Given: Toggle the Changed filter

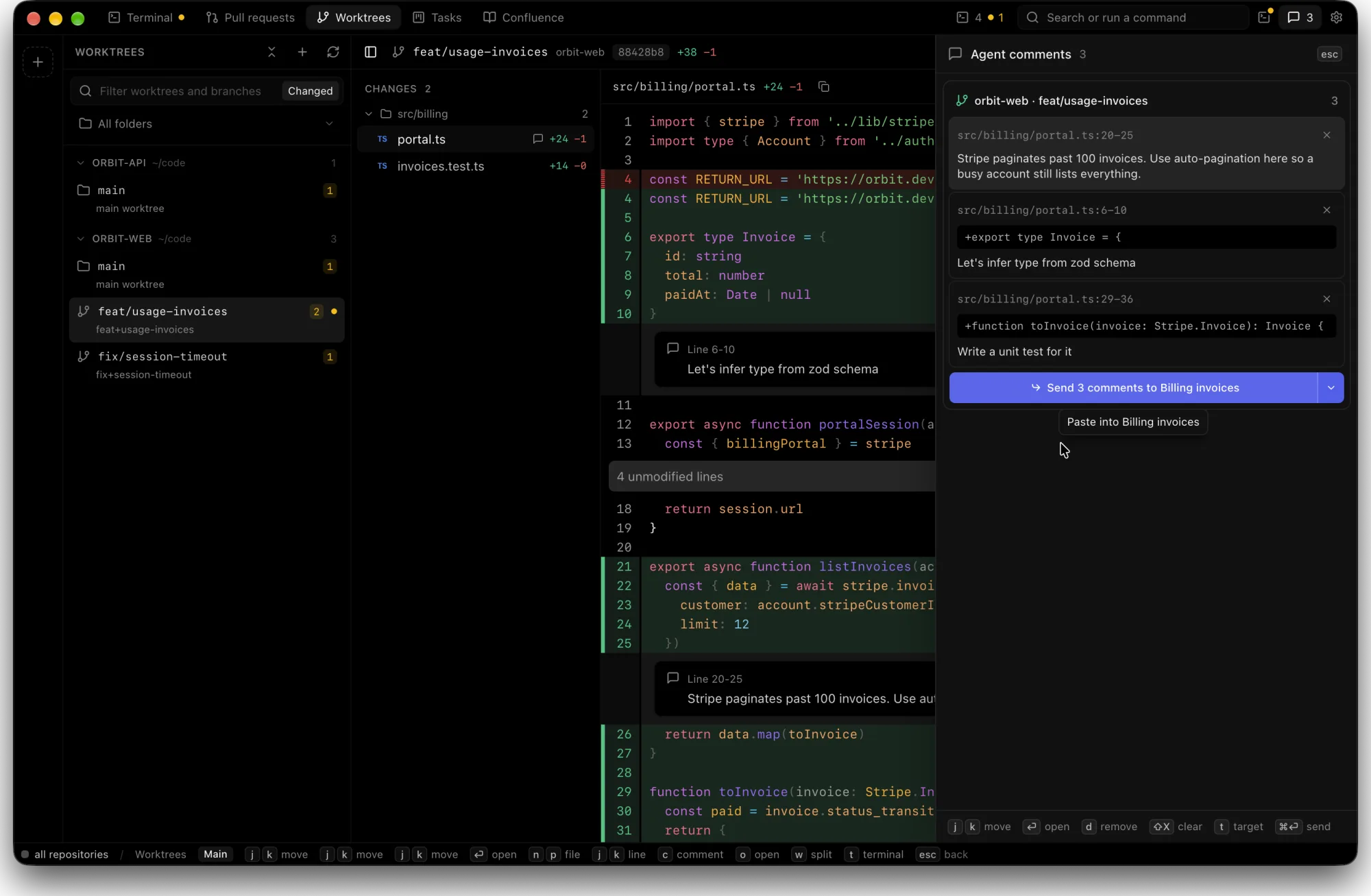Looking at the screenshot, I should tap(310, 91).
